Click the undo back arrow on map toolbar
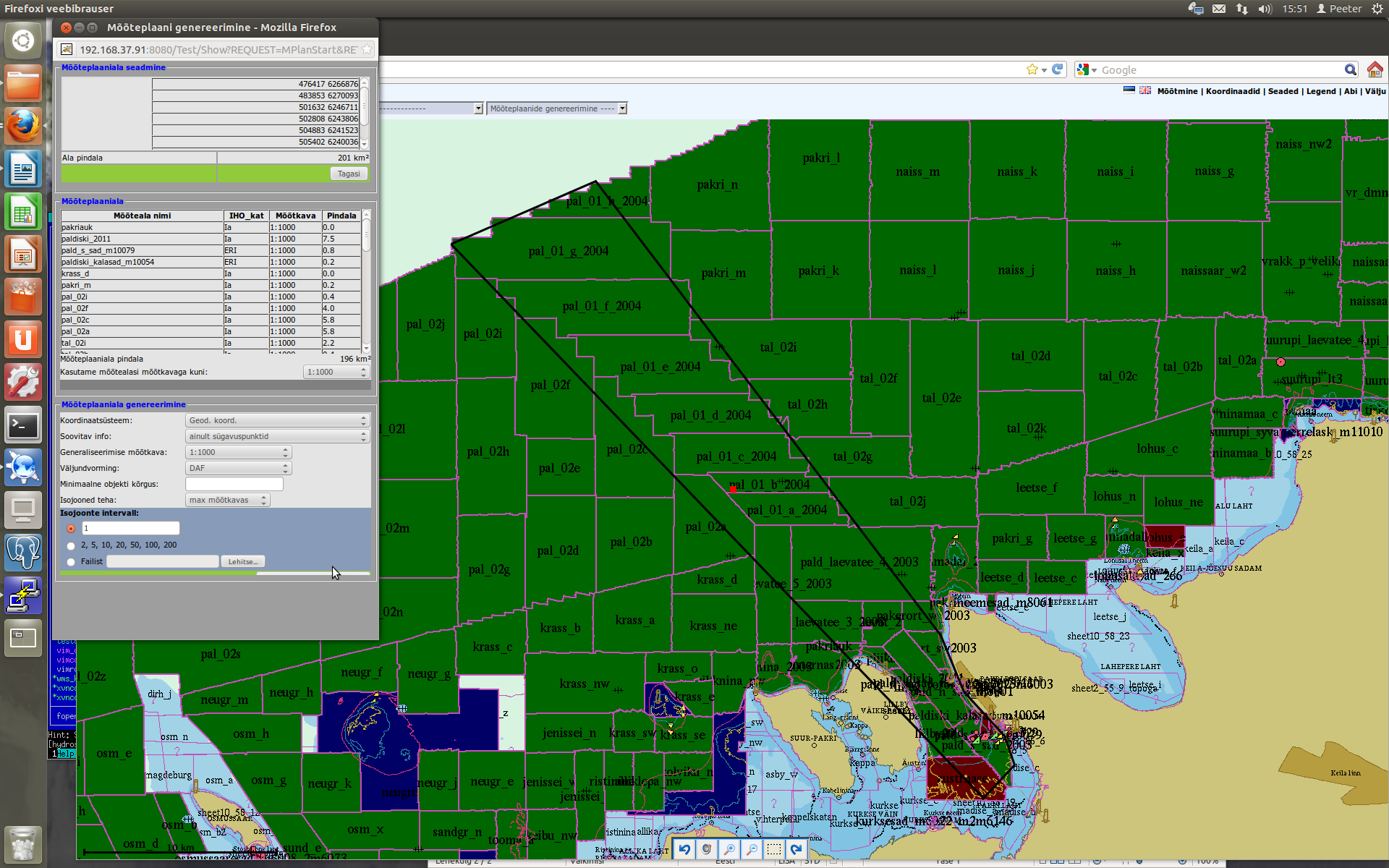The width and height of the screenshot is (1389, 868). tap(684, 849)
